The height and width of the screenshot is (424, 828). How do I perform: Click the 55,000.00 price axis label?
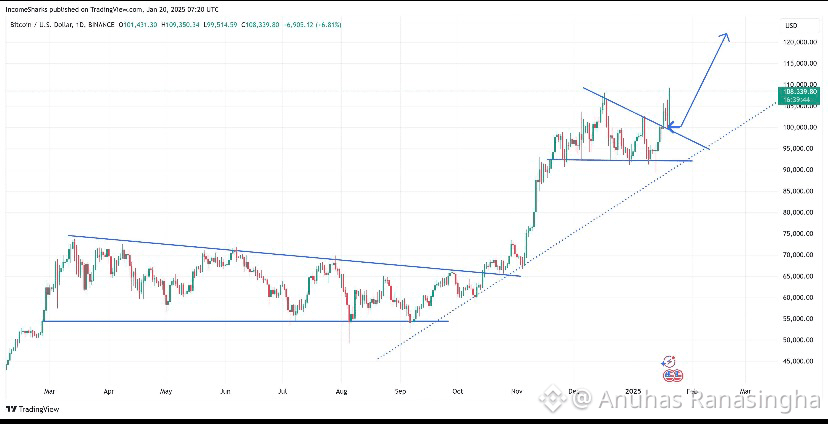[x=798, y=319]
